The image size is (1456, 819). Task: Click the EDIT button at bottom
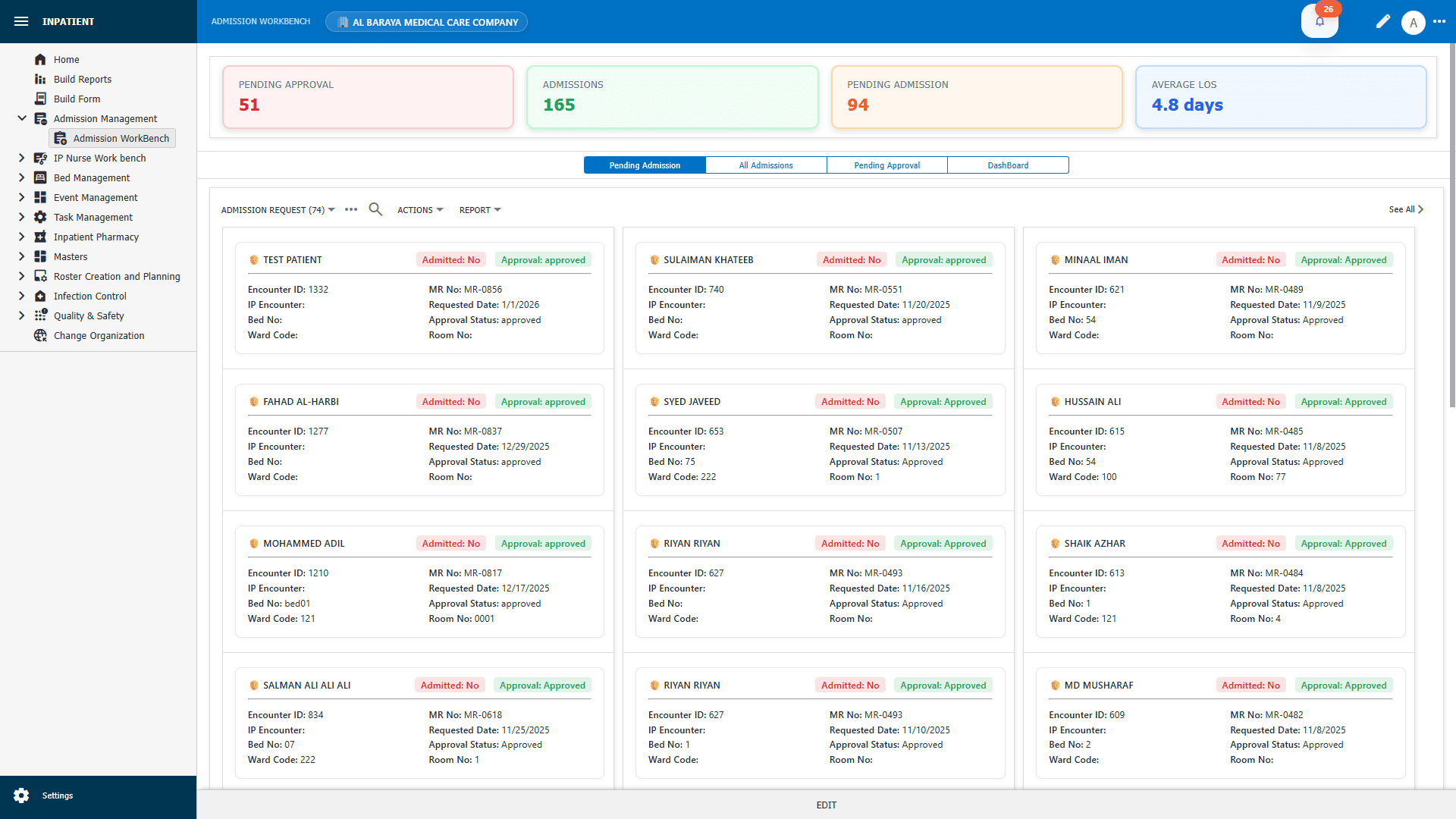click(x=826, y=805)
